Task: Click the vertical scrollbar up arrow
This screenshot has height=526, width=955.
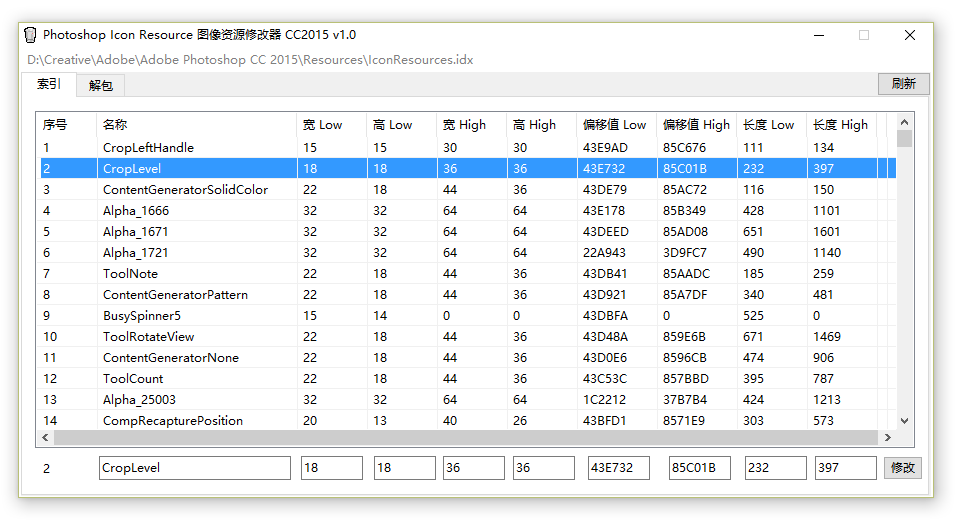Action: 904,122
